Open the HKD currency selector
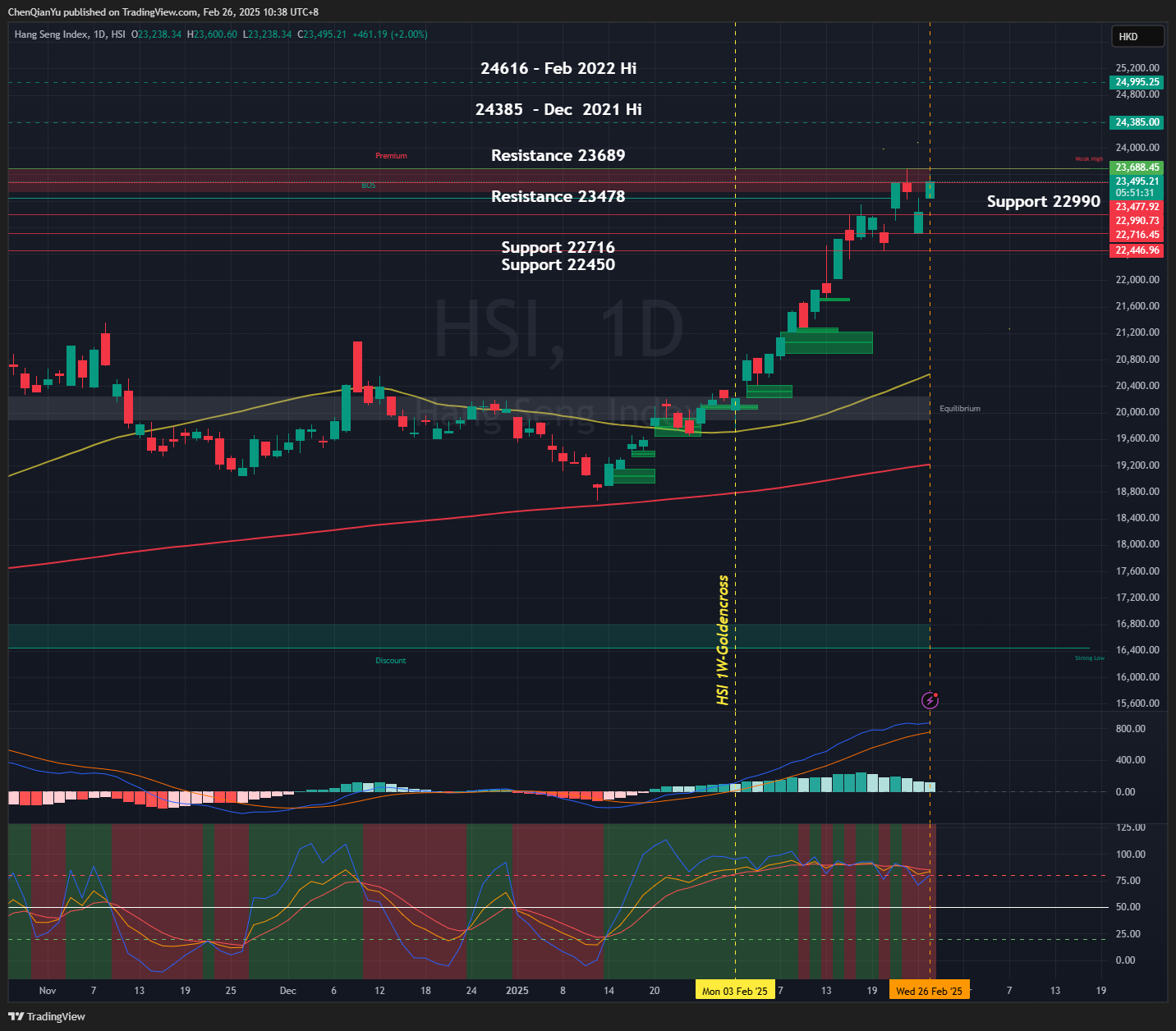This screenshot has width=1176, height=1031. coord(1137,36)
